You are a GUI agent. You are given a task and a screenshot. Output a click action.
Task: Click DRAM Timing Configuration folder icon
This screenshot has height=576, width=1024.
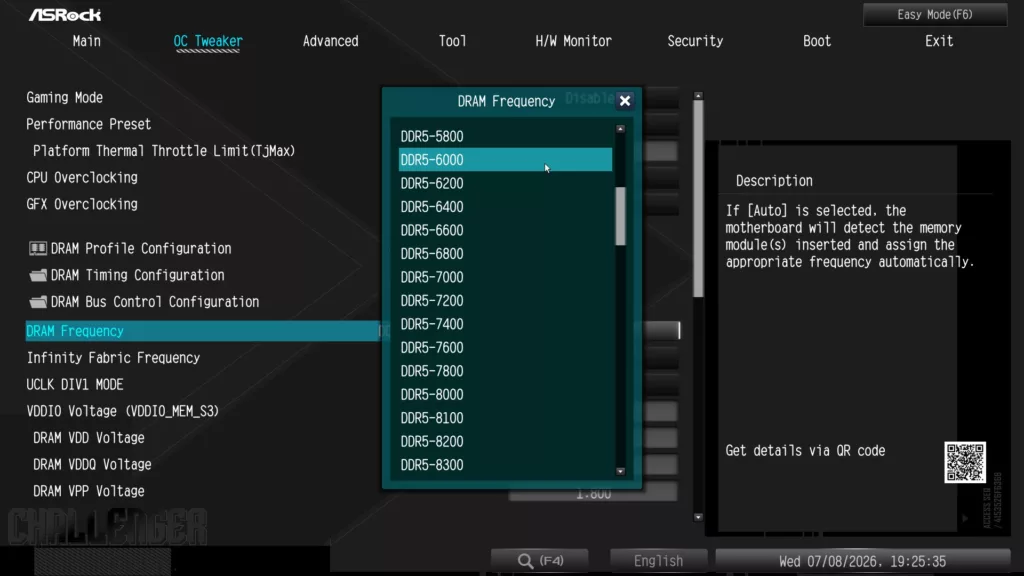tap(38, 275)
